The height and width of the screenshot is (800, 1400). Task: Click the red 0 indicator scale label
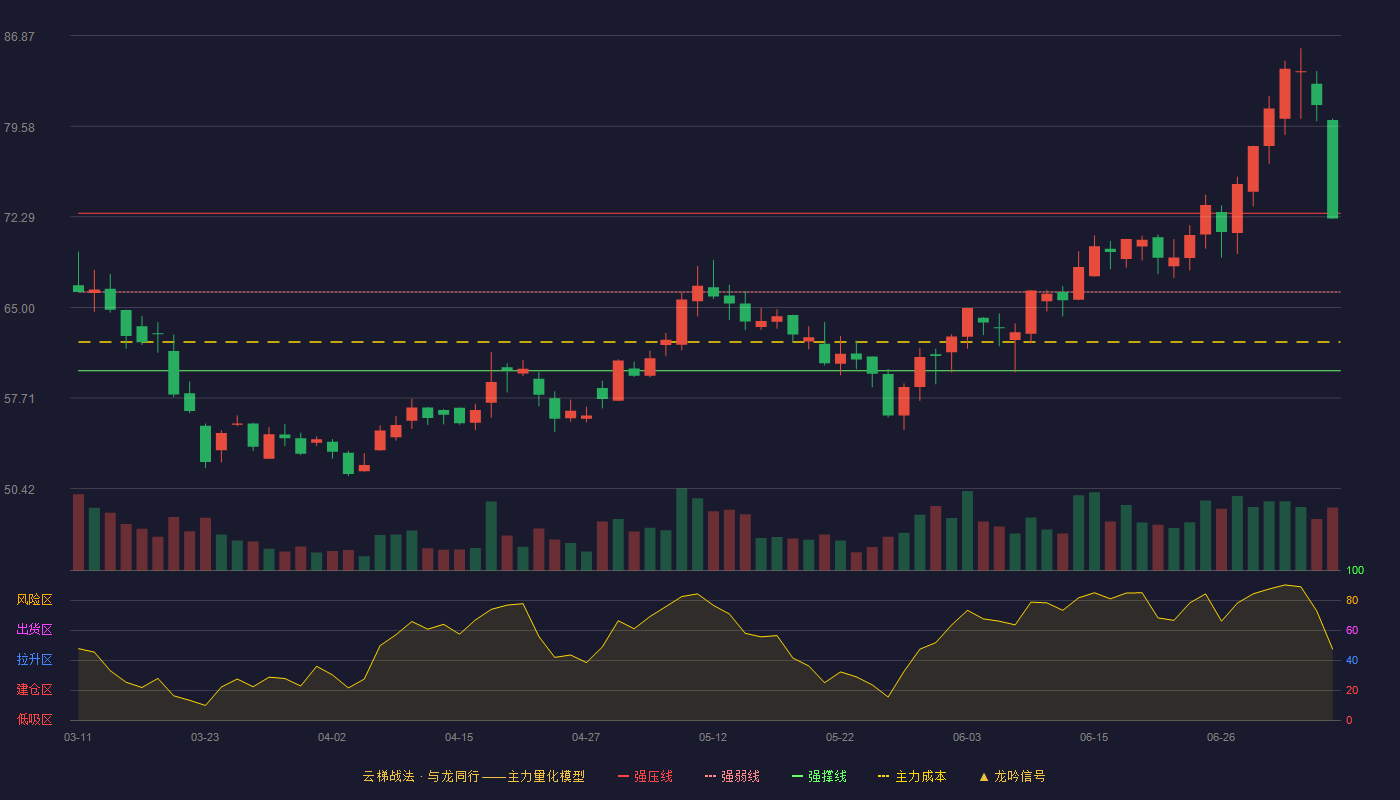1349,720
